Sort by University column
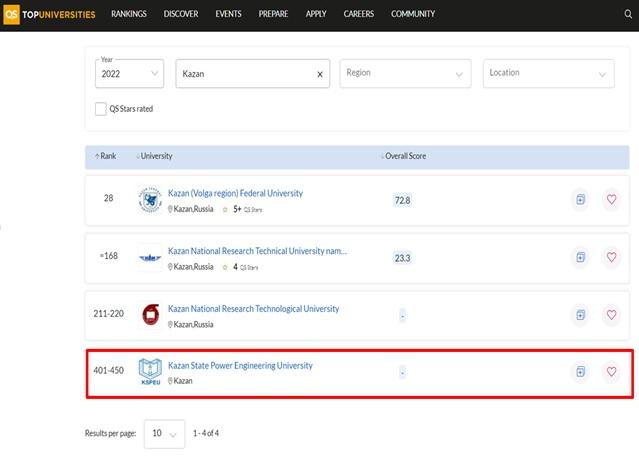Image resolution: width=639 pixels, height=457 pixels. (x=154, y=156)
